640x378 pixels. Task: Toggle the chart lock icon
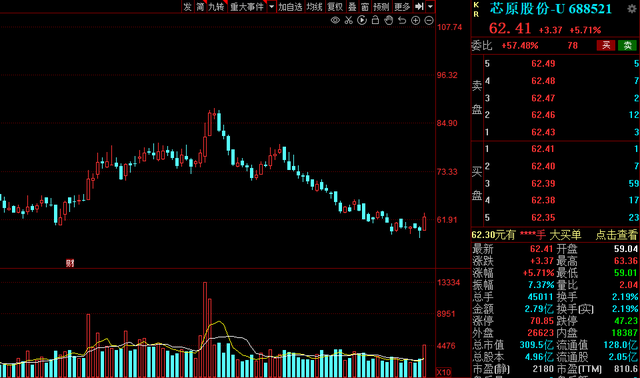click(x=376, y=20)
